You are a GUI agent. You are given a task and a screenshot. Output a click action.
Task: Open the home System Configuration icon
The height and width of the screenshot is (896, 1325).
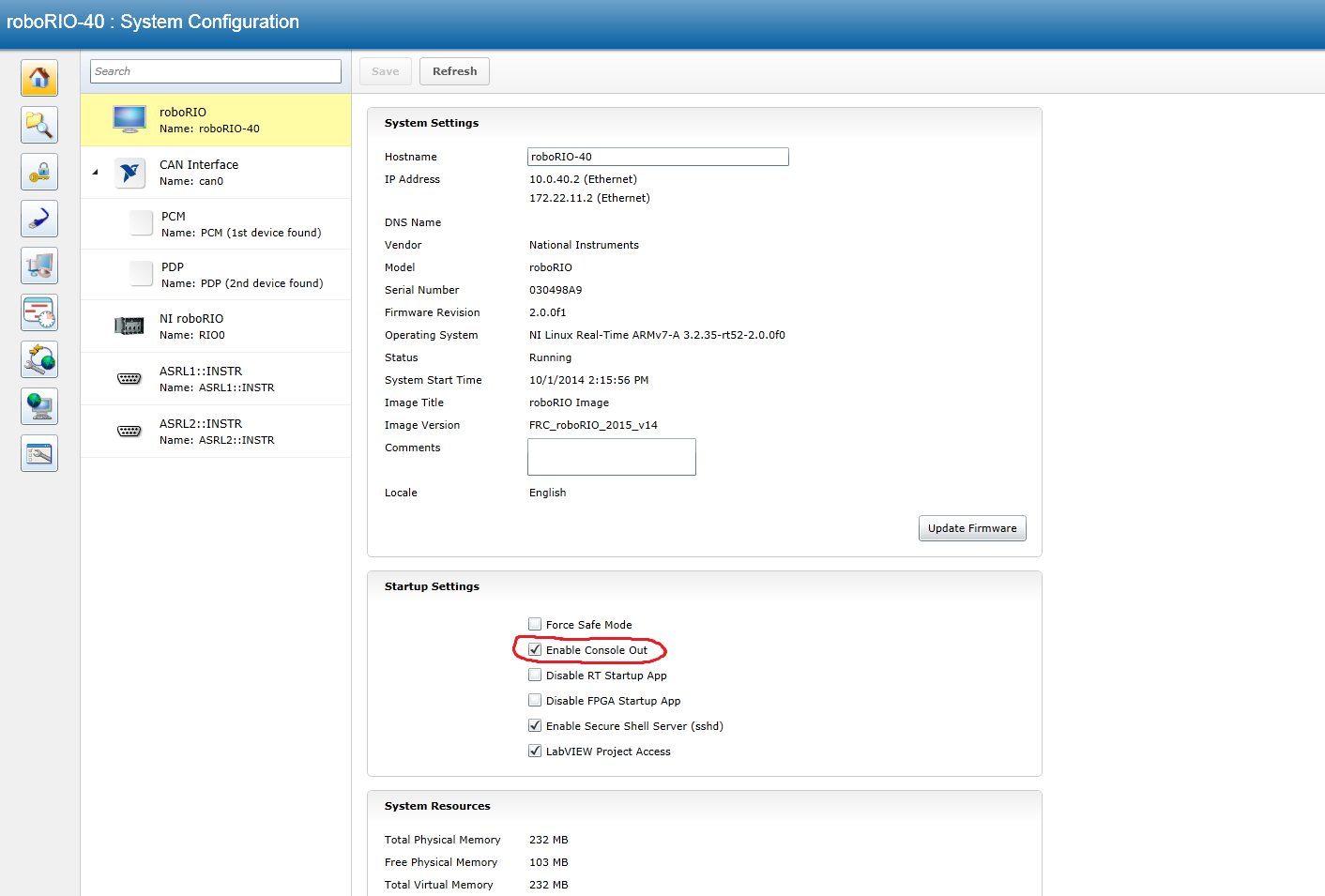click(39, 78)
